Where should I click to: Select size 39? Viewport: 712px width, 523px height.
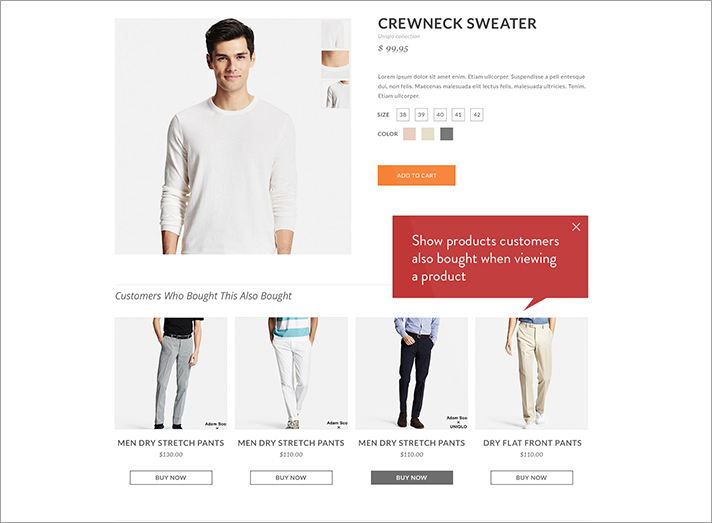[421, 115]
